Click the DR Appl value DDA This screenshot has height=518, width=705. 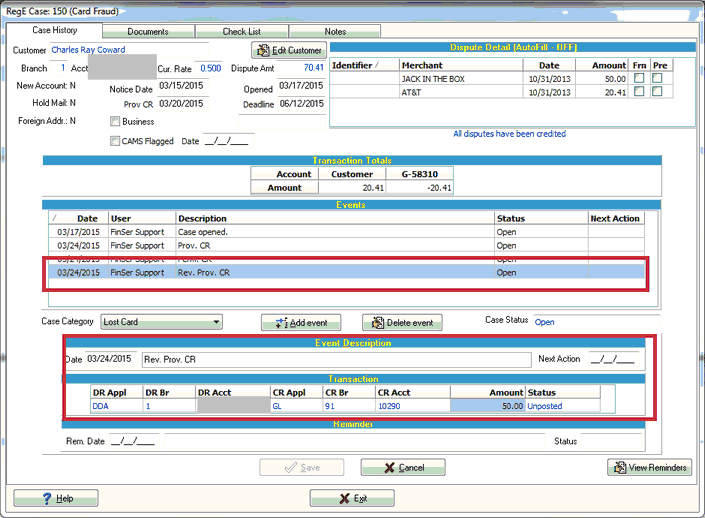point(116,406)
